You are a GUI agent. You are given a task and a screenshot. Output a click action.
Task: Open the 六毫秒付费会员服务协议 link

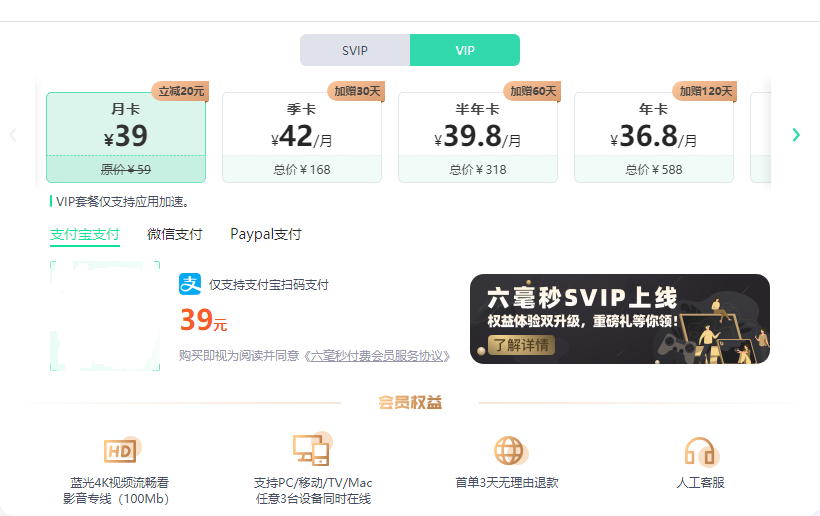point(377,356)
